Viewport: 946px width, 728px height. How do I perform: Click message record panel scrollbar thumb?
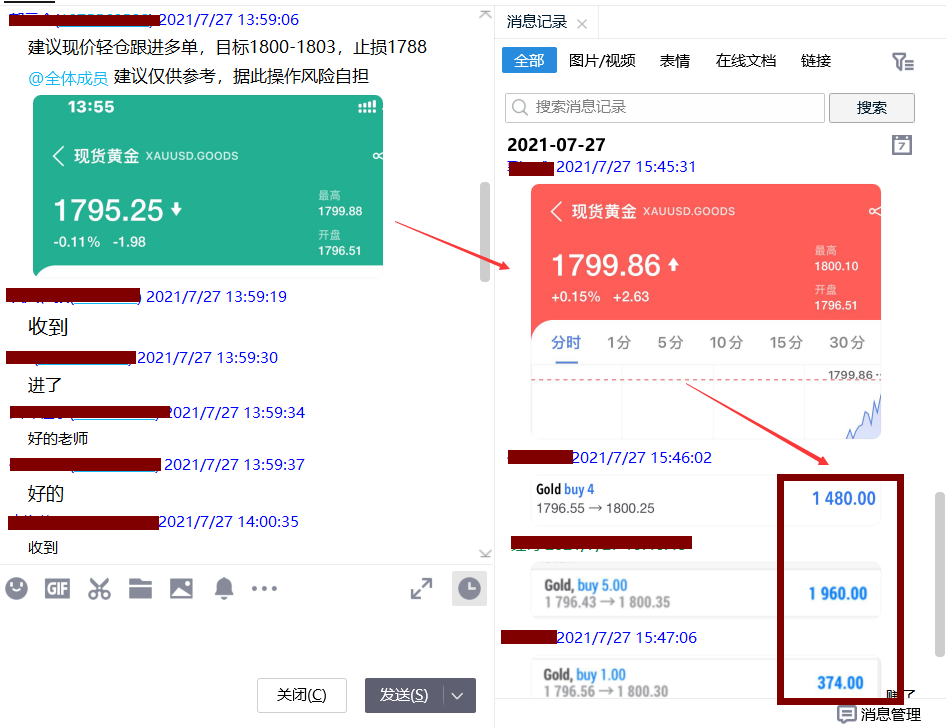(940, 574)
